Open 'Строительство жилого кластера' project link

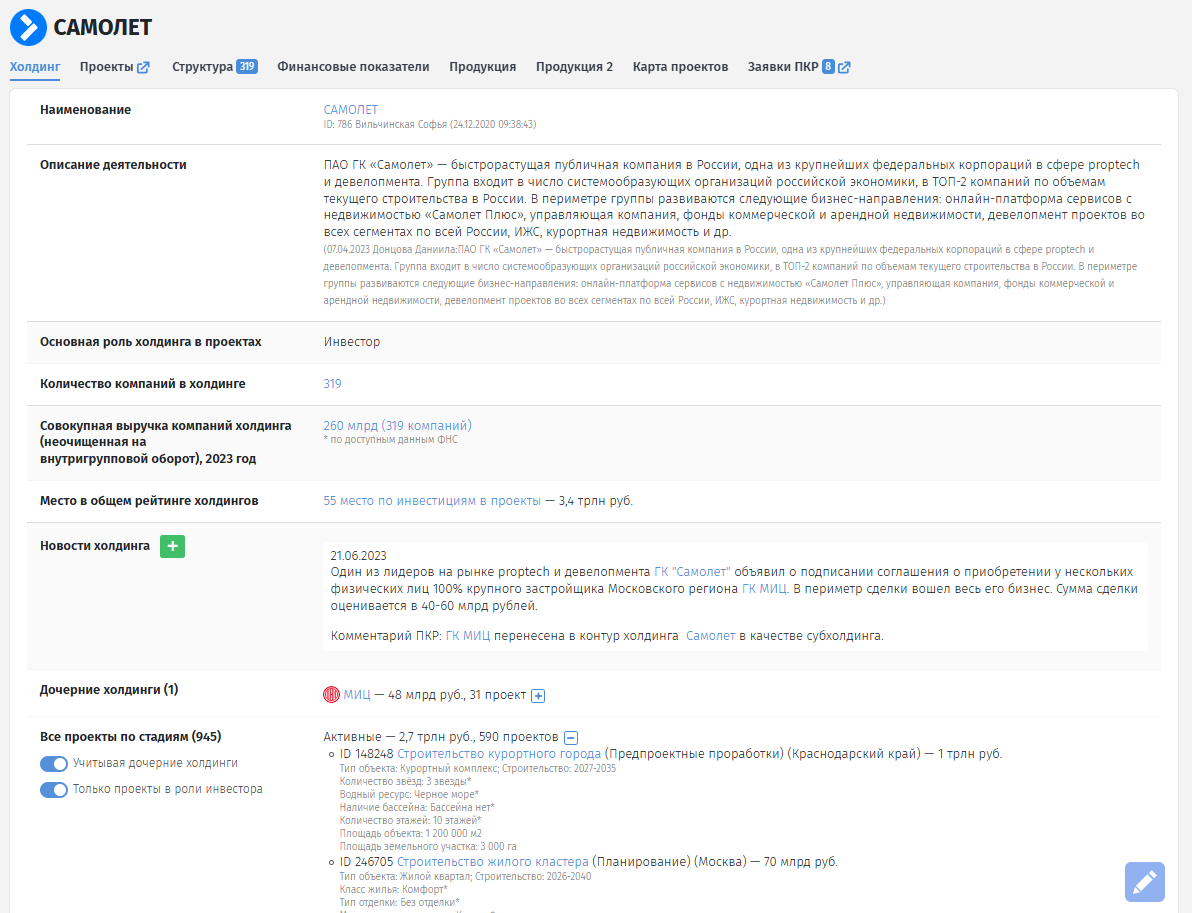tap(492, 862)
